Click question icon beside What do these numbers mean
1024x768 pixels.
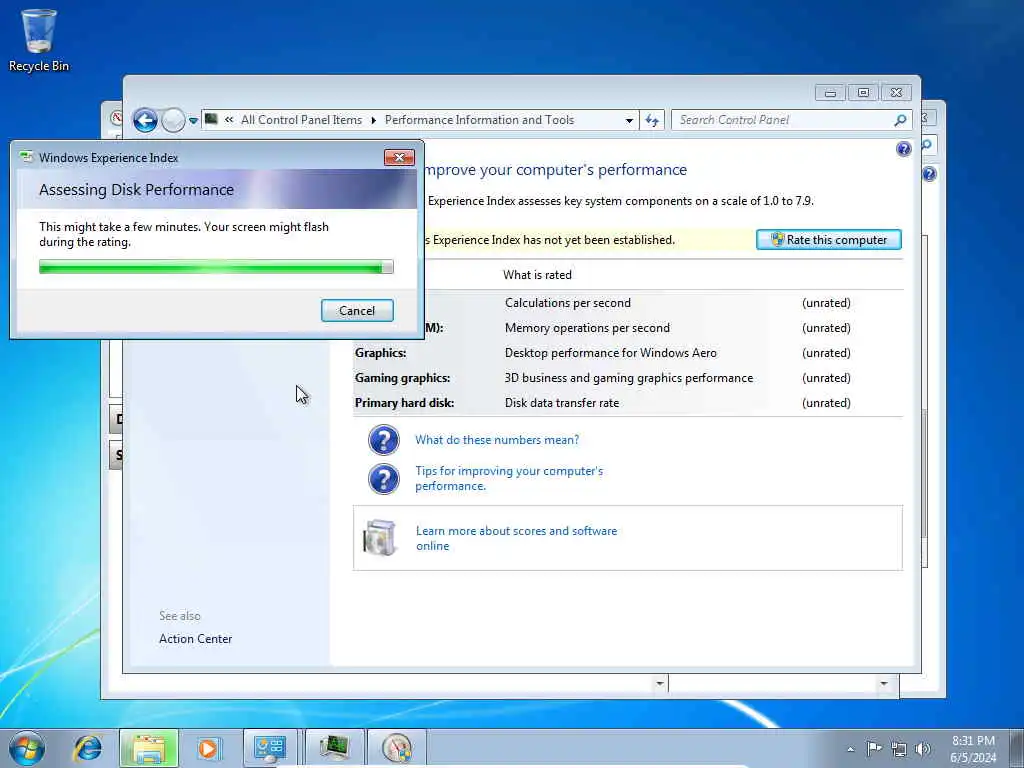point(384,440)
